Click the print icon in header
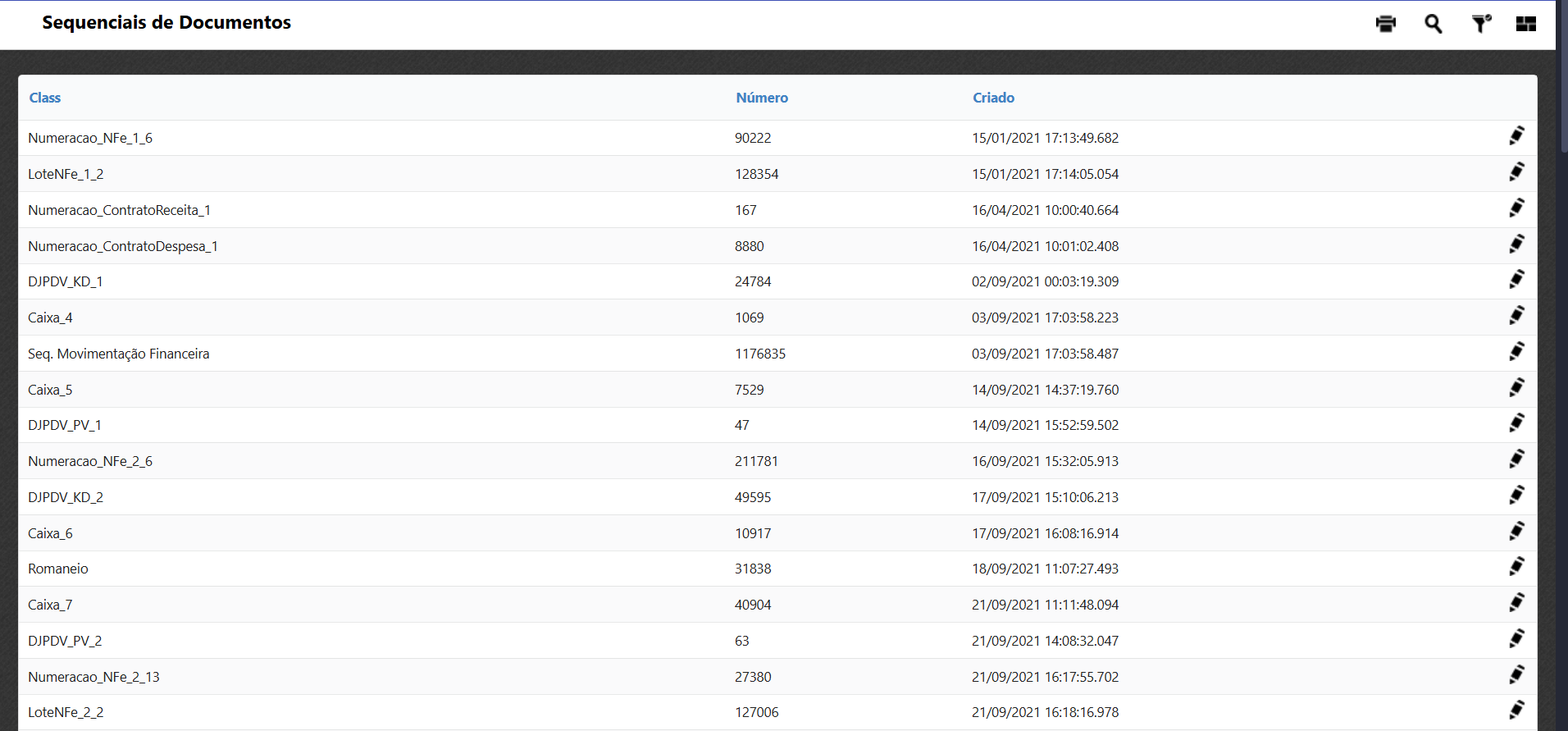This screenshot has height=731, width=1568. [1385, 24]
